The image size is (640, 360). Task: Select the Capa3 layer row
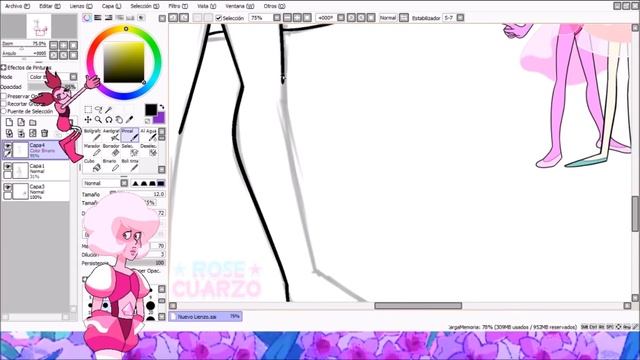[x=36, y=191]
